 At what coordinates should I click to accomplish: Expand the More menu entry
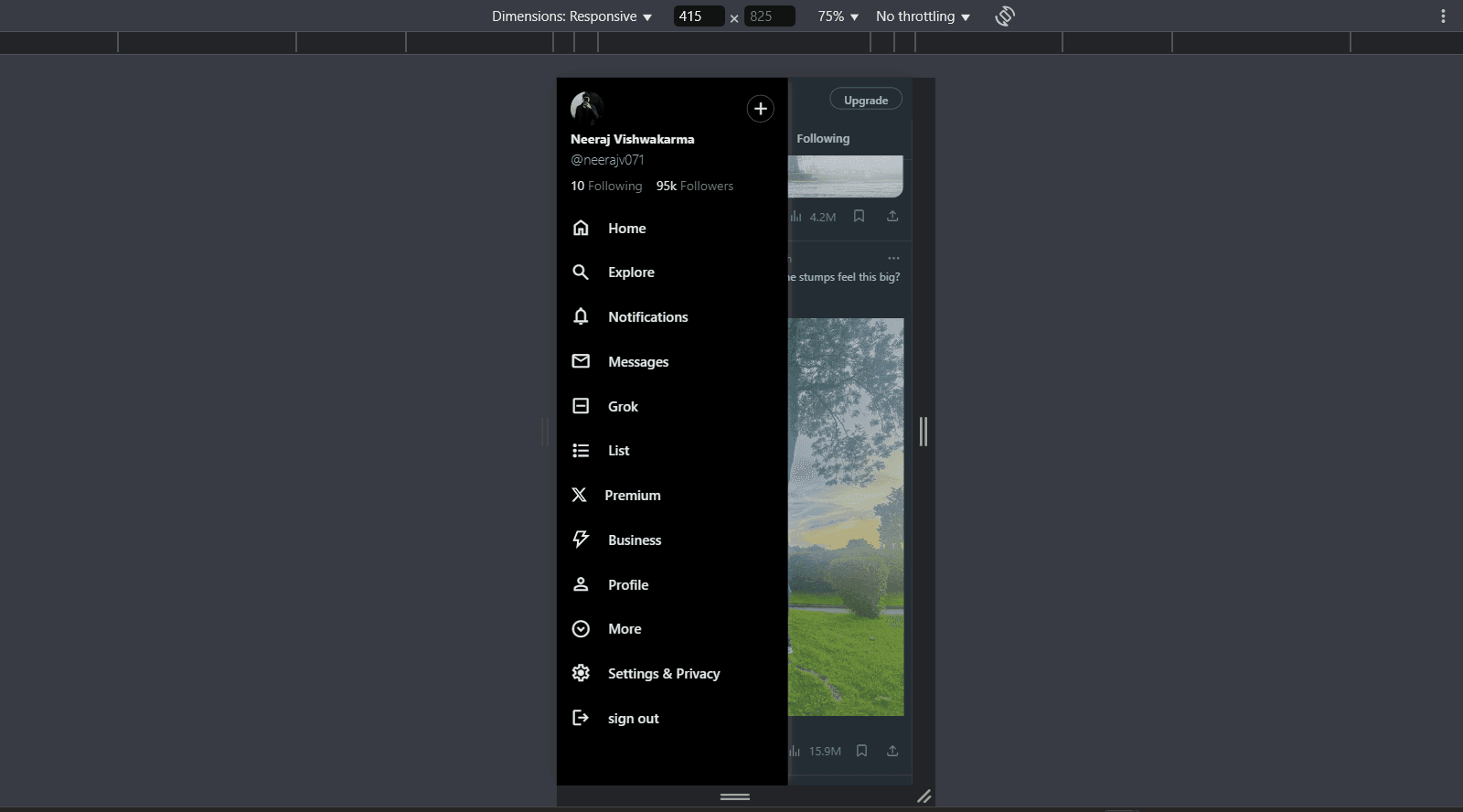(x=625, y=629)
